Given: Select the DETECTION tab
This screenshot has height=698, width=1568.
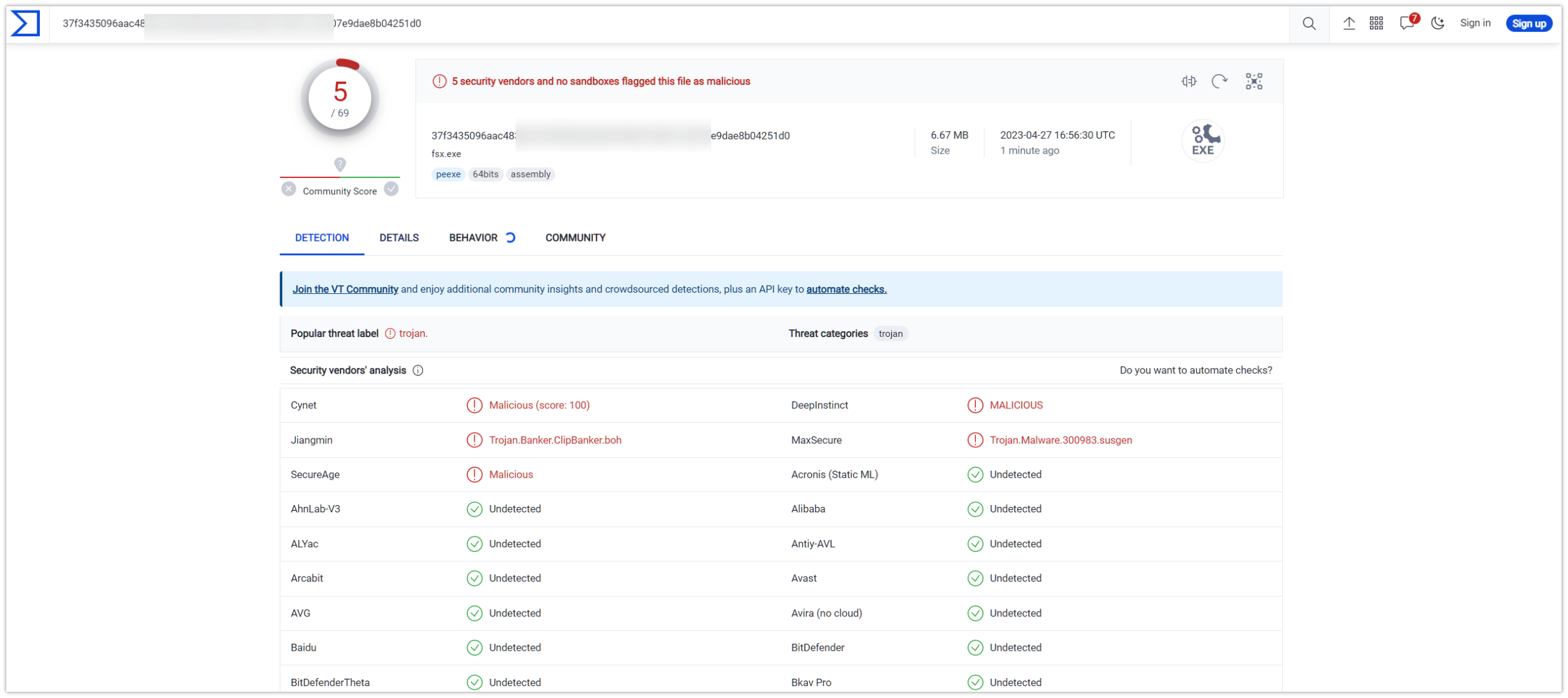Looking at the screenshot, I should [322, 238].
